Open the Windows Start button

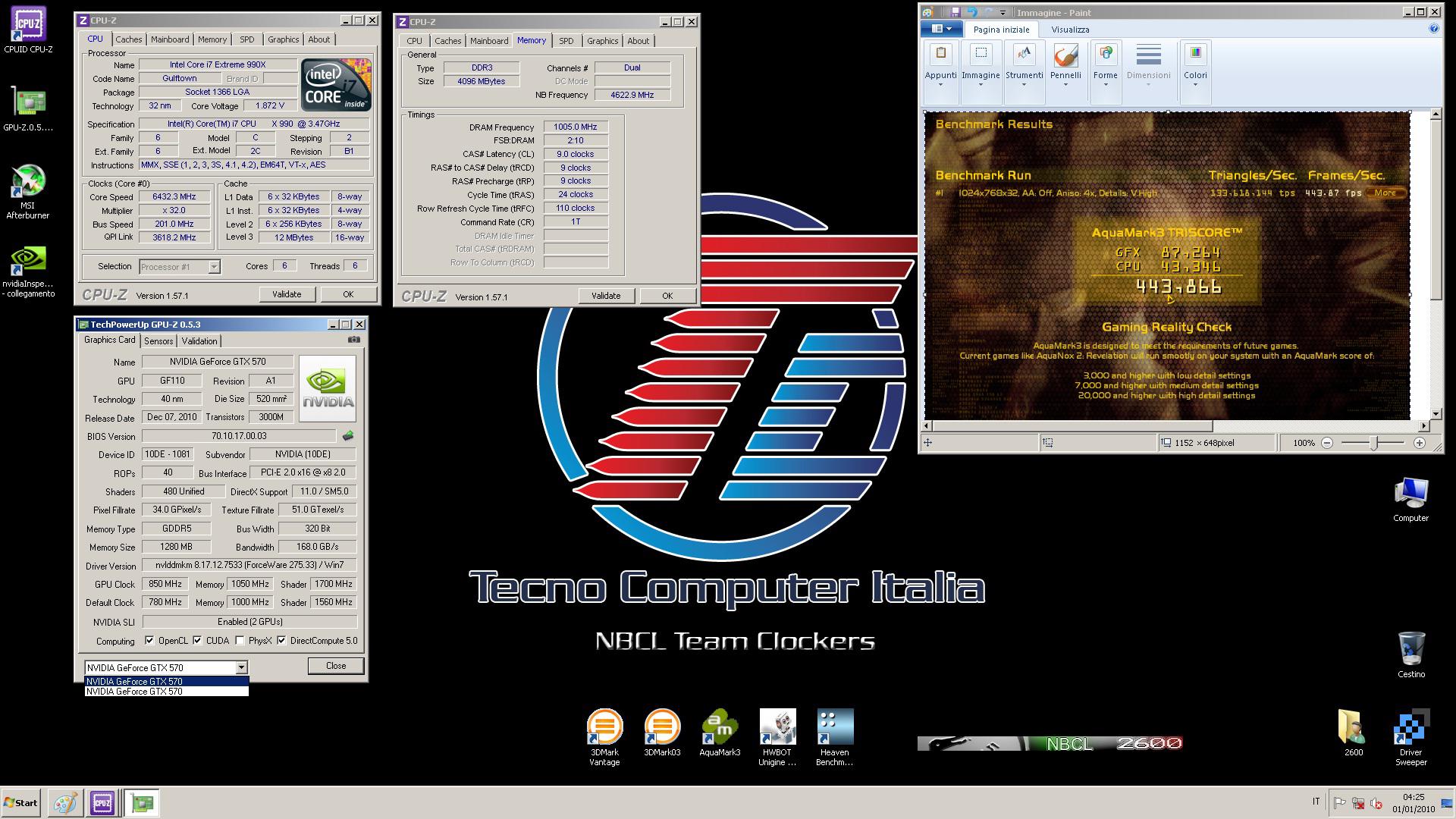point(21,802)
